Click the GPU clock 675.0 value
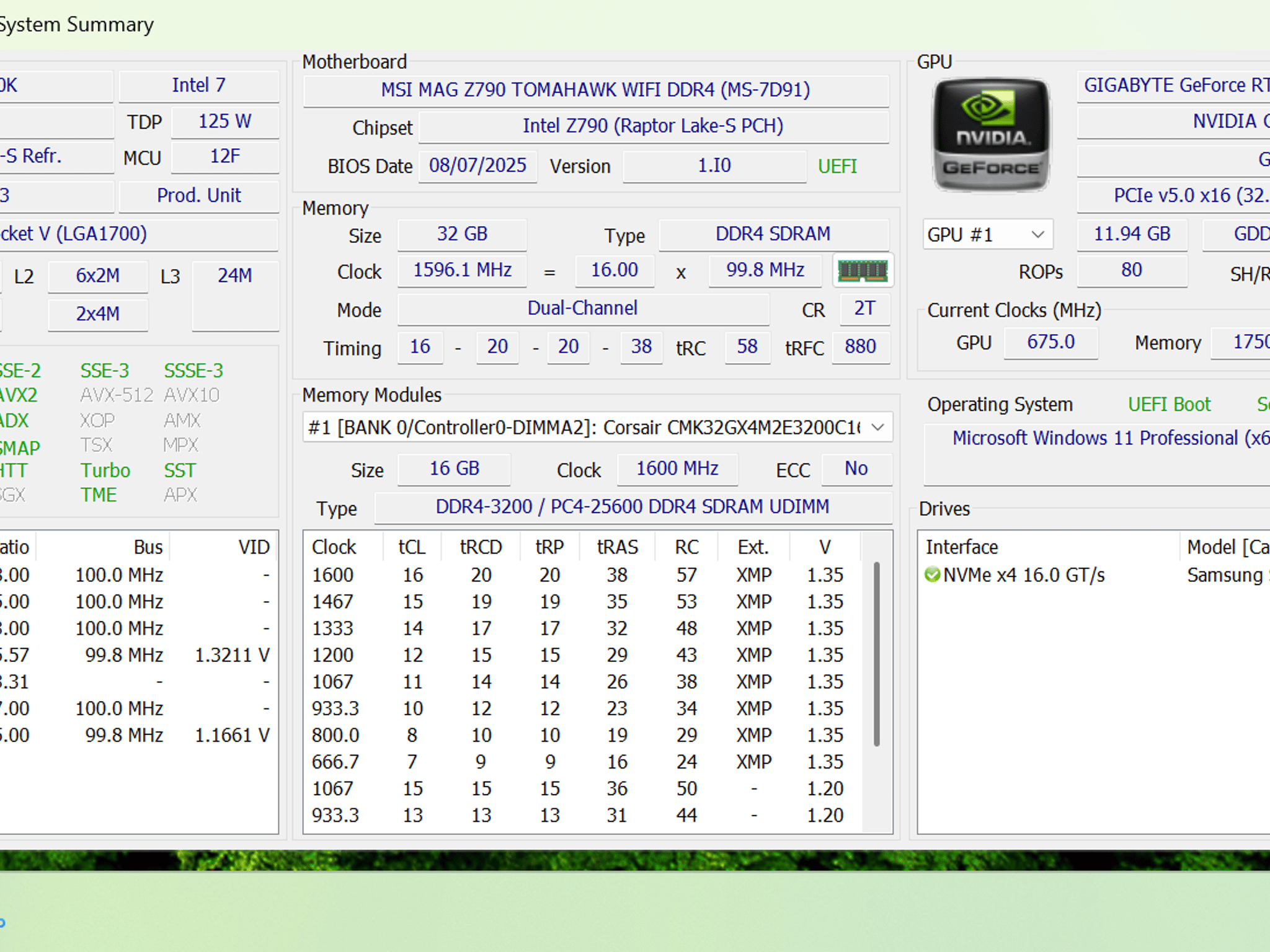 1051,342
